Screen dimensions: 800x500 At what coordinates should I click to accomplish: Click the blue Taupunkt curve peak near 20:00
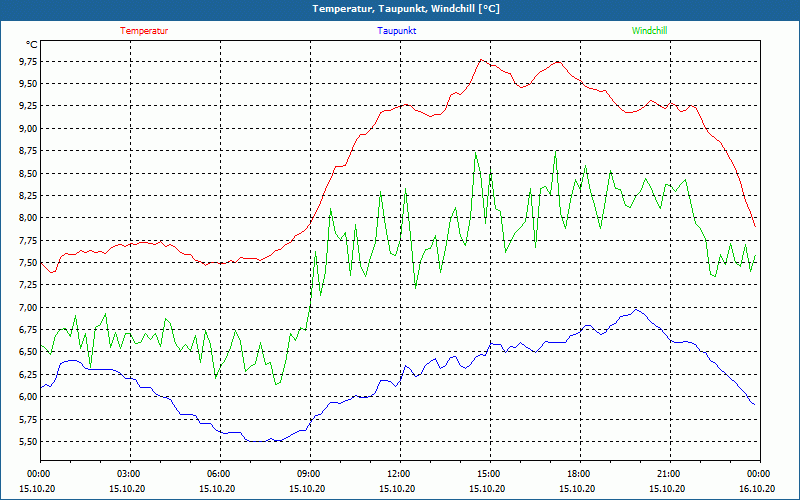coord(635,310)
